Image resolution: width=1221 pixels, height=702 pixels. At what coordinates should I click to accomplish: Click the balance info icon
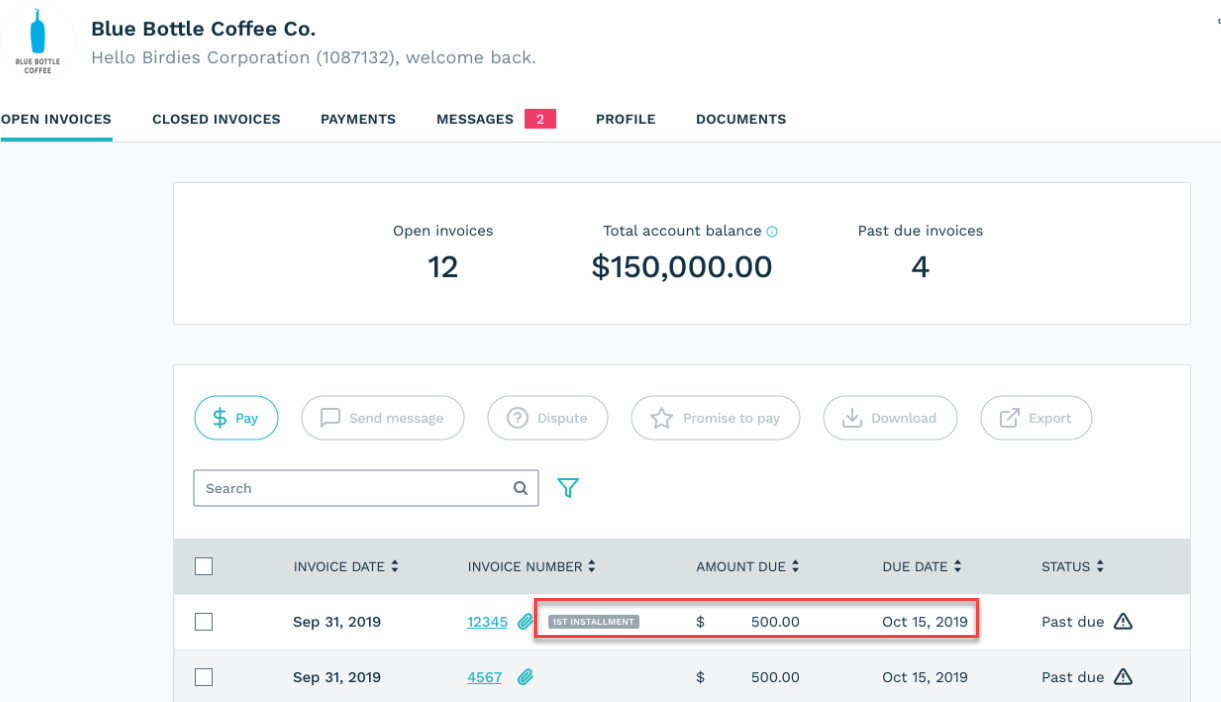coord(772,231)
